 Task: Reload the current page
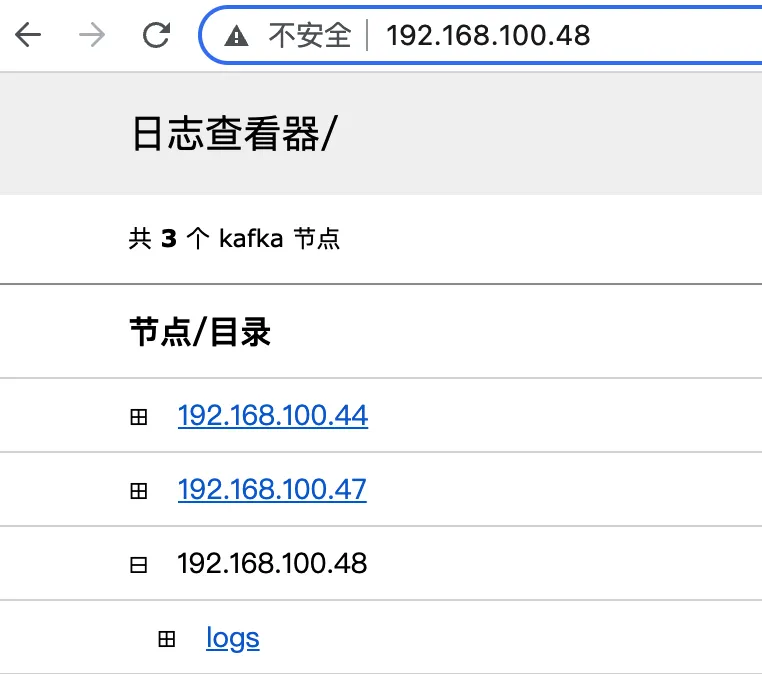click(156, 36)
